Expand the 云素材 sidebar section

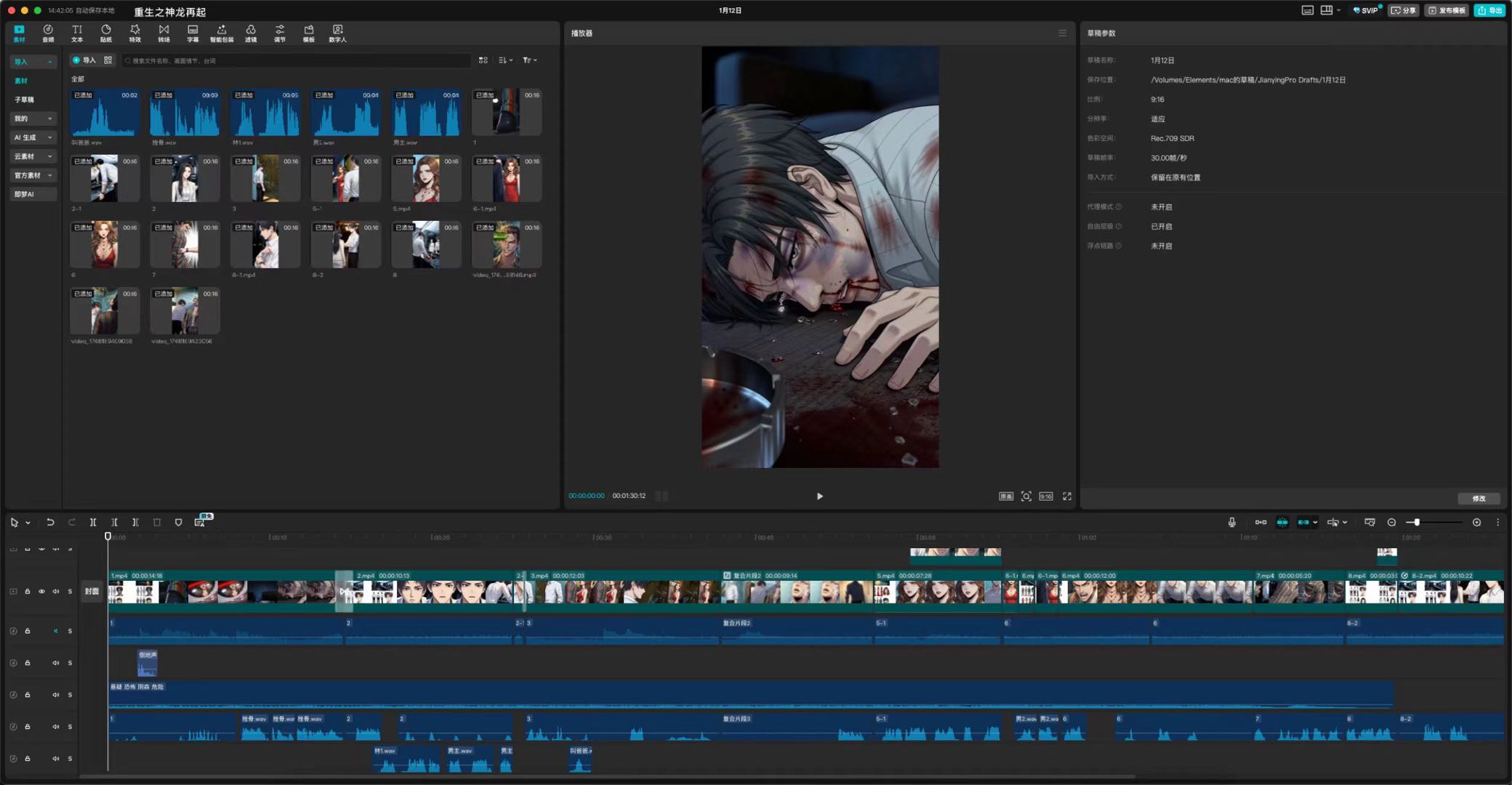[x=33, y=156]
